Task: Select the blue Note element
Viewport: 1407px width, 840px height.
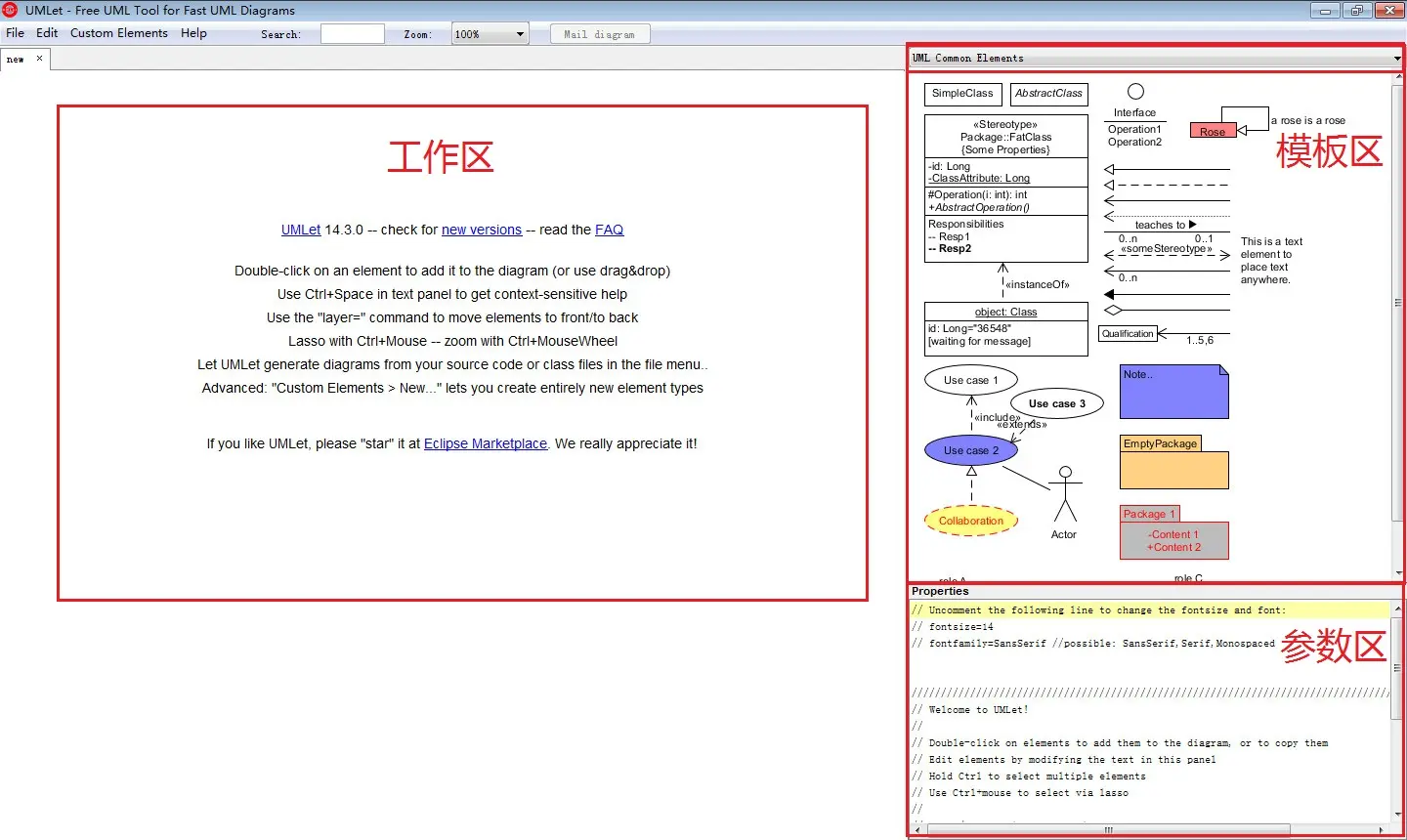Action: tap(1173, 392)
